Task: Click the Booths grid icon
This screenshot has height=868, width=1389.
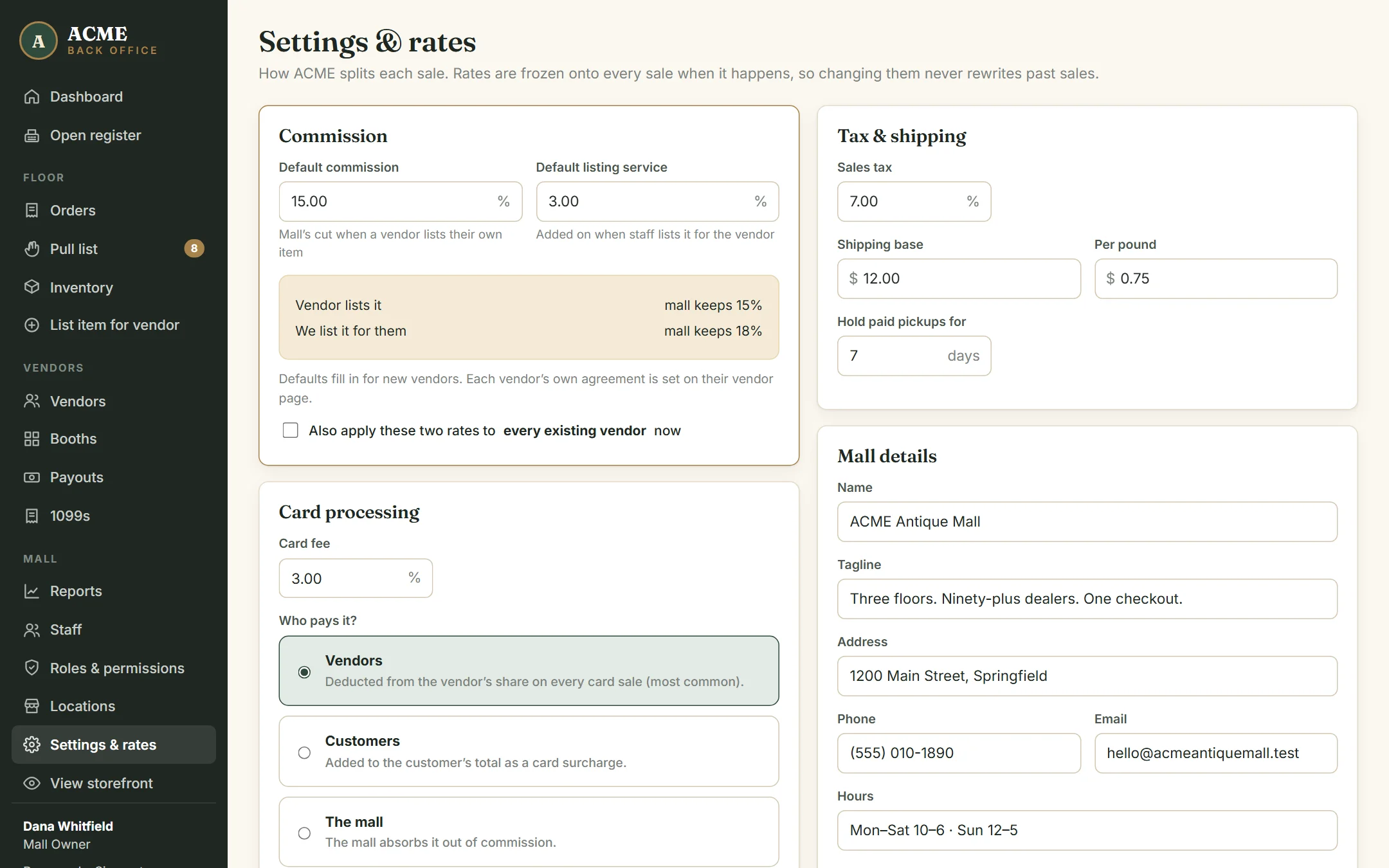Action: coord(32,439)
